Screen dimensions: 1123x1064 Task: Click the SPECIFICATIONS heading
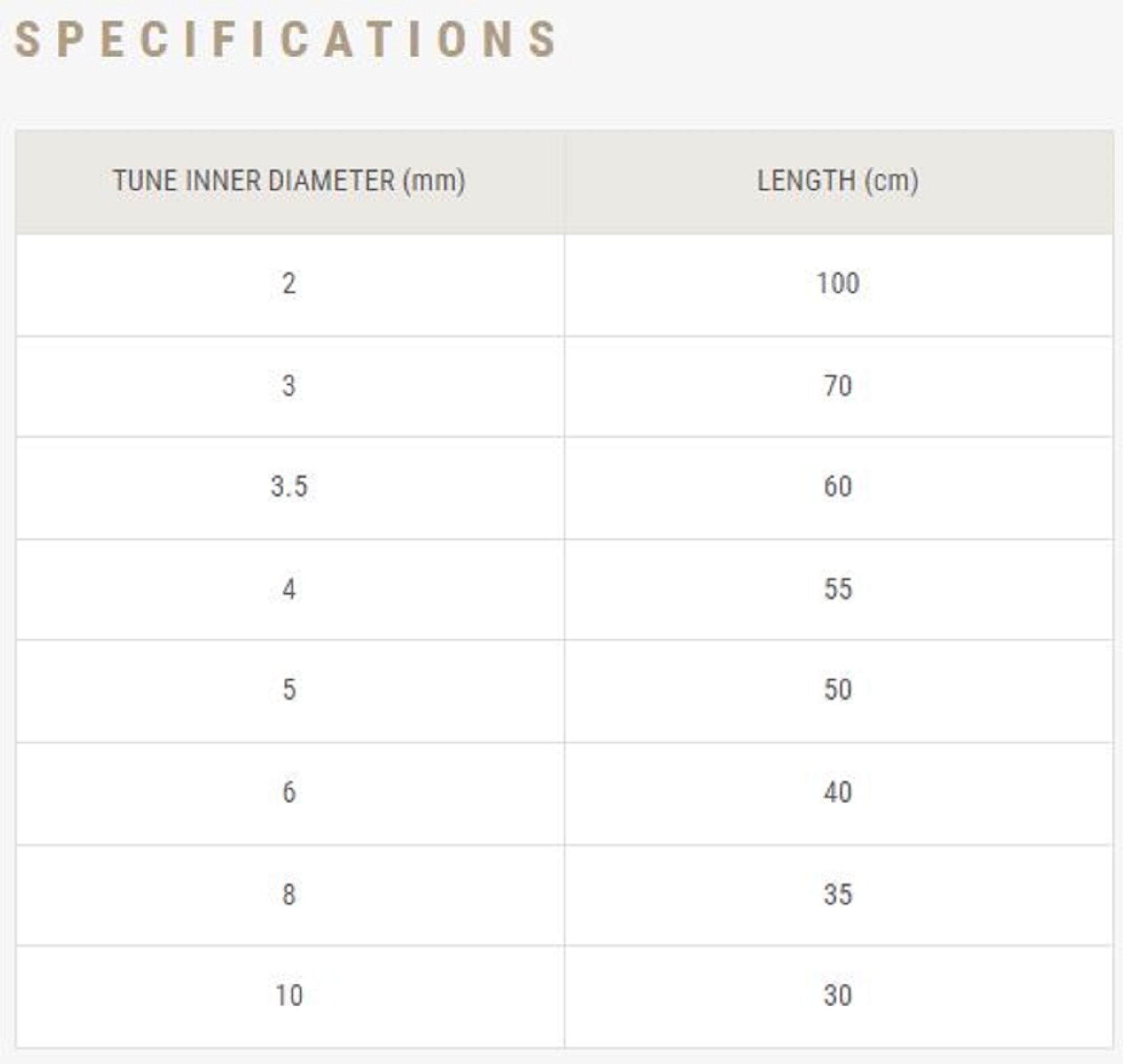click(x=285, y=40)
